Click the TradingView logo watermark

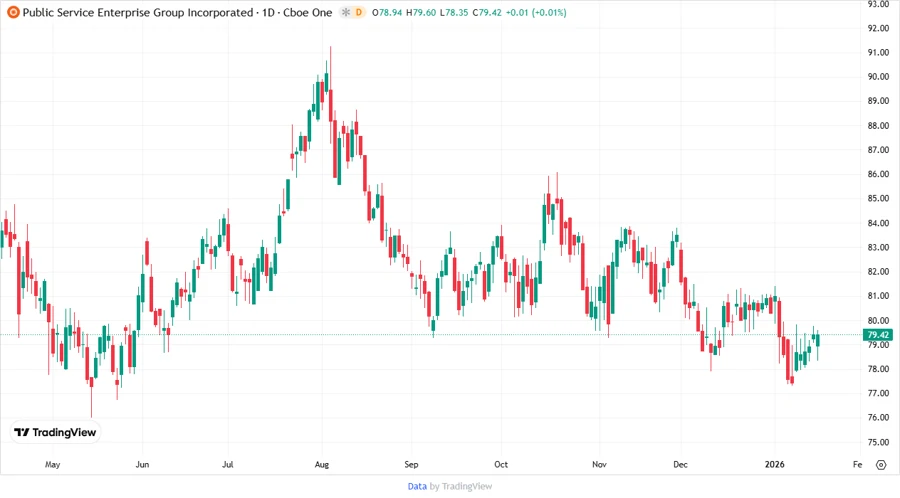pos(56,432)
